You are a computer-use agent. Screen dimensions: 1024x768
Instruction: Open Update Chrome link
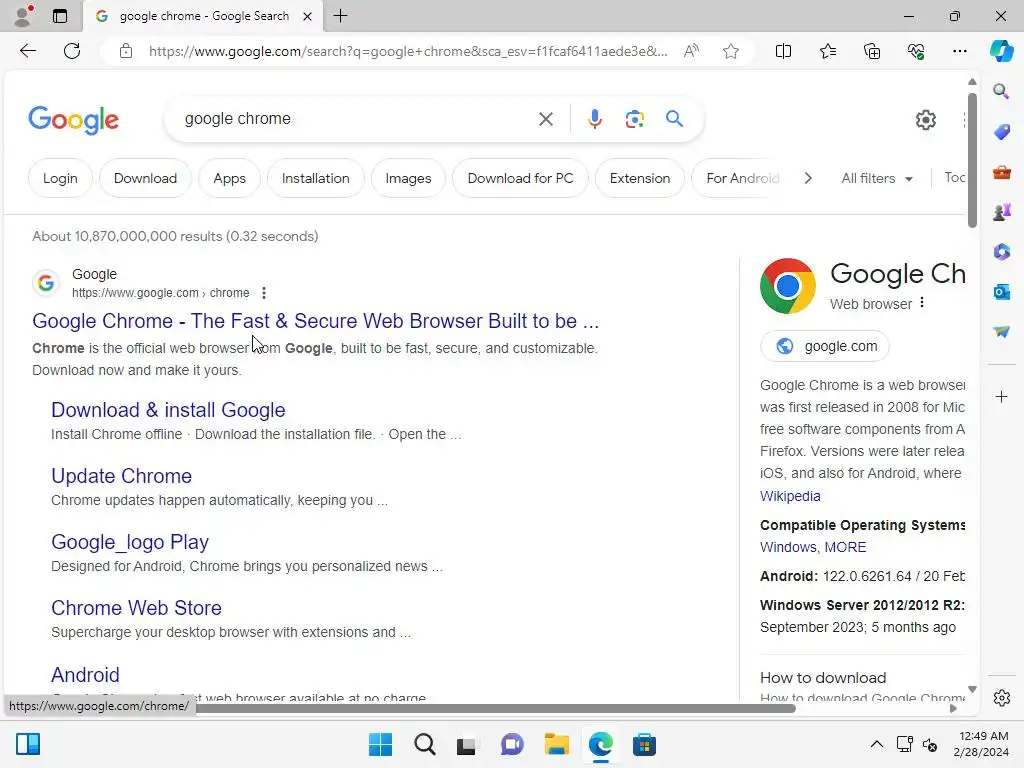121,476
